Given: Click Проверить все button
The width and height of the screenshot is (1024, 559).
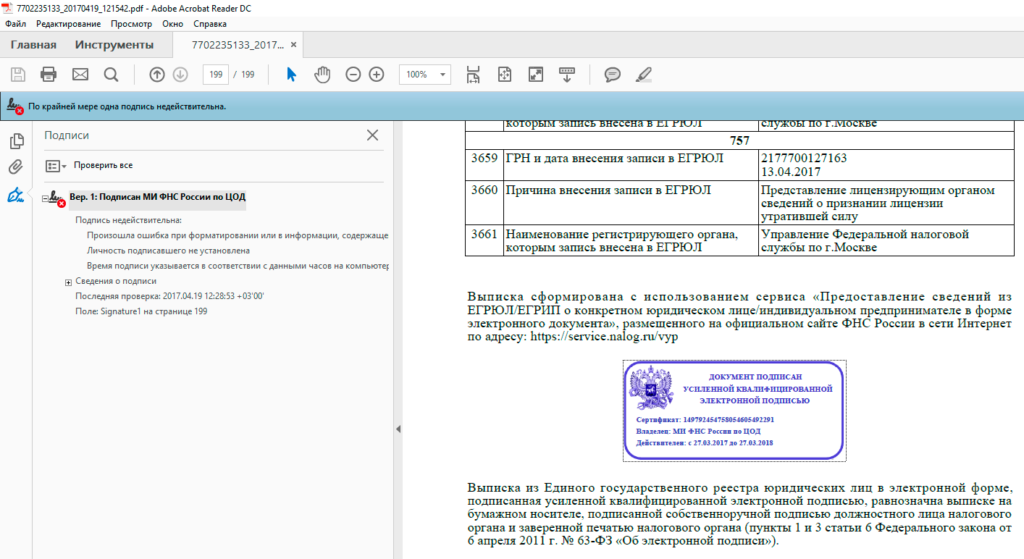Looking at the screenshot, I should click(103, 165).
